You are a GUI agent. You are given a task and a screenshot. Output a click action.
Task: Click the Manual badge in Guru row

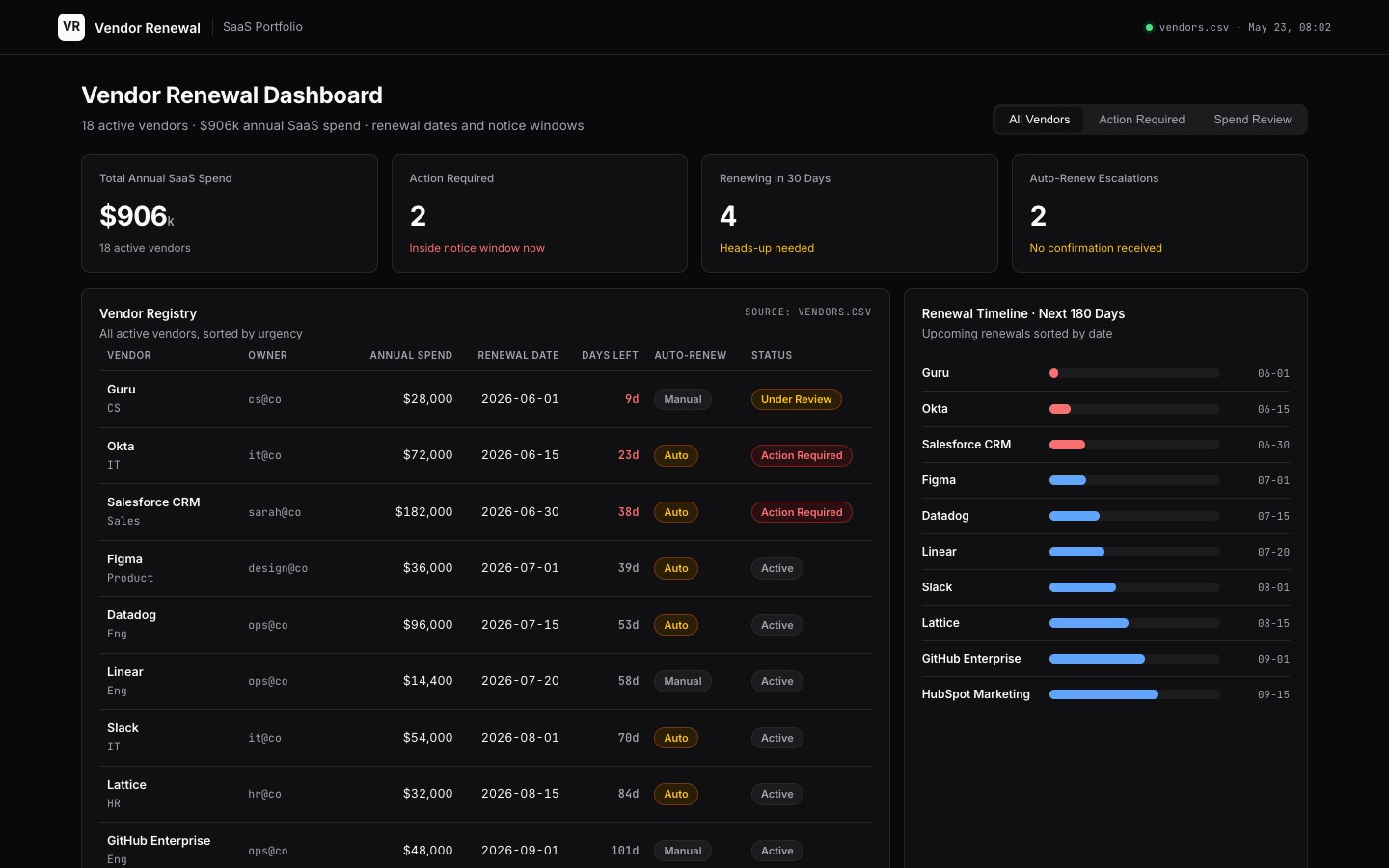pyautogui.click(x=683, y=399)
